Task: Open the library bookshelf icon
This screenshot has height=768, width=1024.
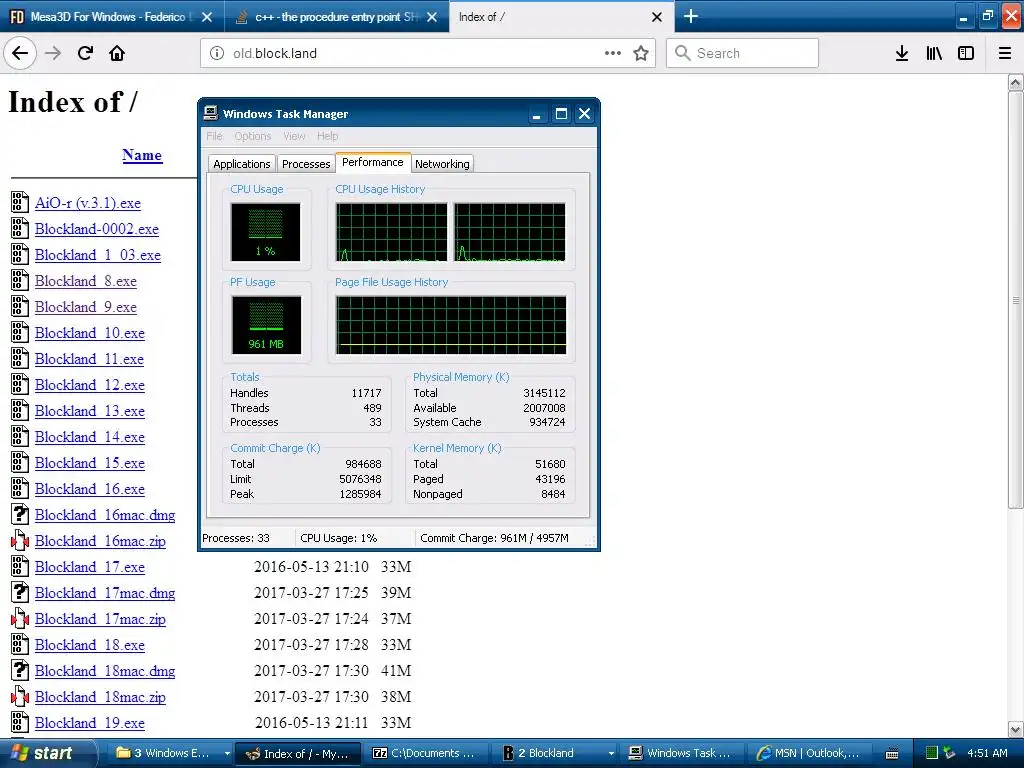Action: click(934, 53)
